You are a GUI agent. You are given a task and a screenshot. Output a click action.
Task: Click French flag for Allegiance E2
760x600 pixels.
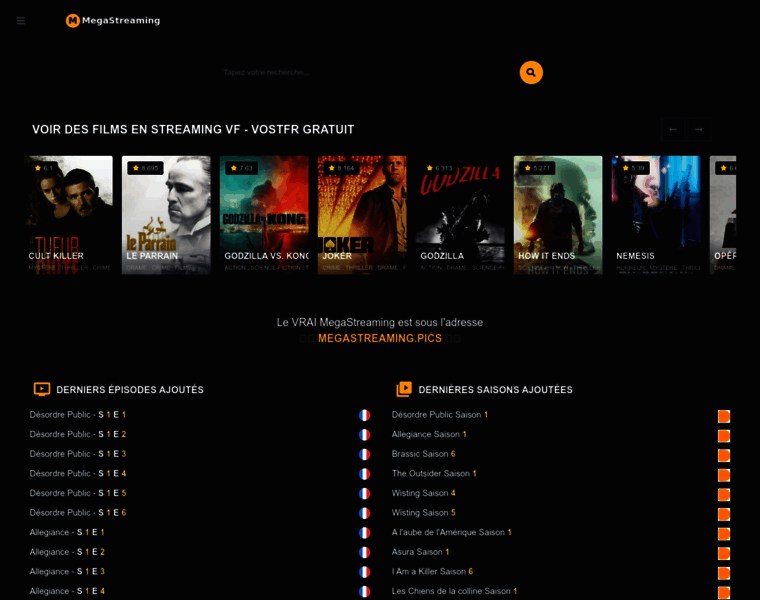(x=364, y=553)
